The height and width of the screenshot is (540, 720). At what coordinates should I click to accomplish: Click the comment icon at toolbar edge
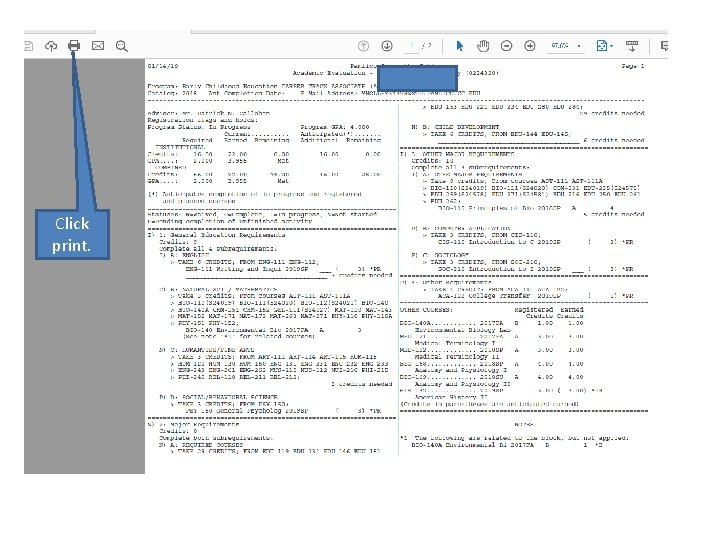tap(664, 45)
